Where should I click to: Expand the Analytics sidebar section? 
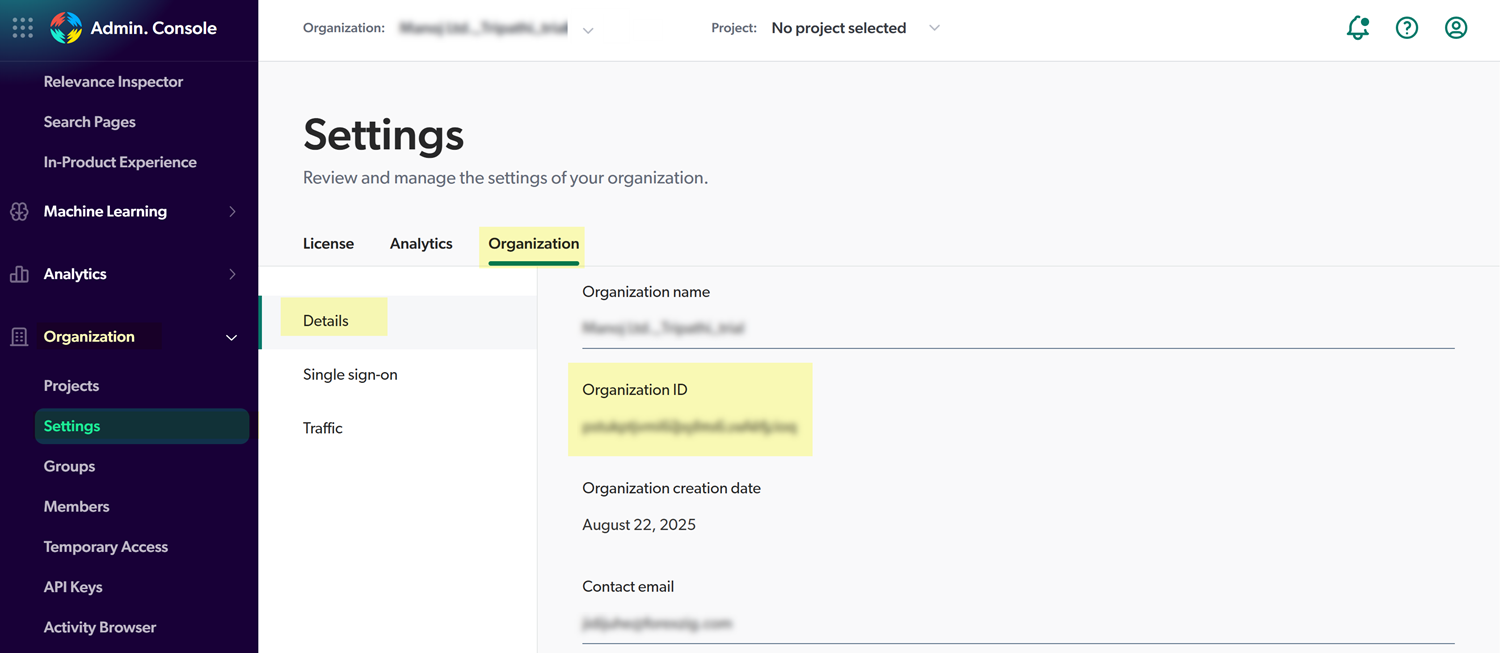(x=232, y=274)
